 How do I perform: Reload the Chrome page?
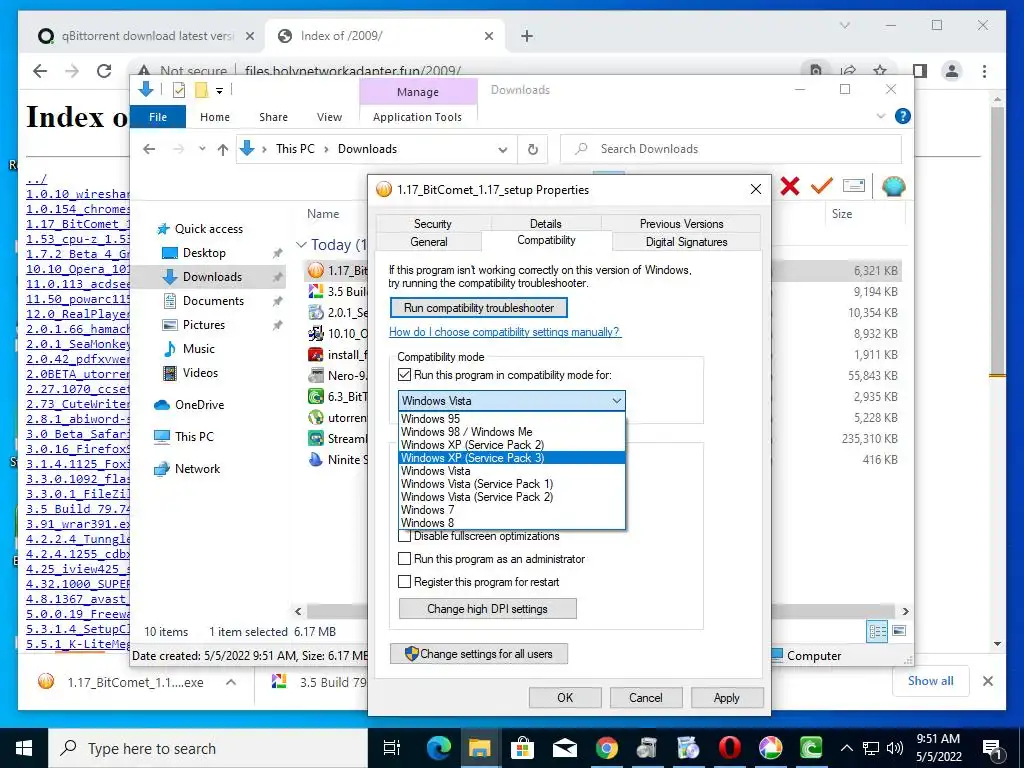tap(104, 71)
